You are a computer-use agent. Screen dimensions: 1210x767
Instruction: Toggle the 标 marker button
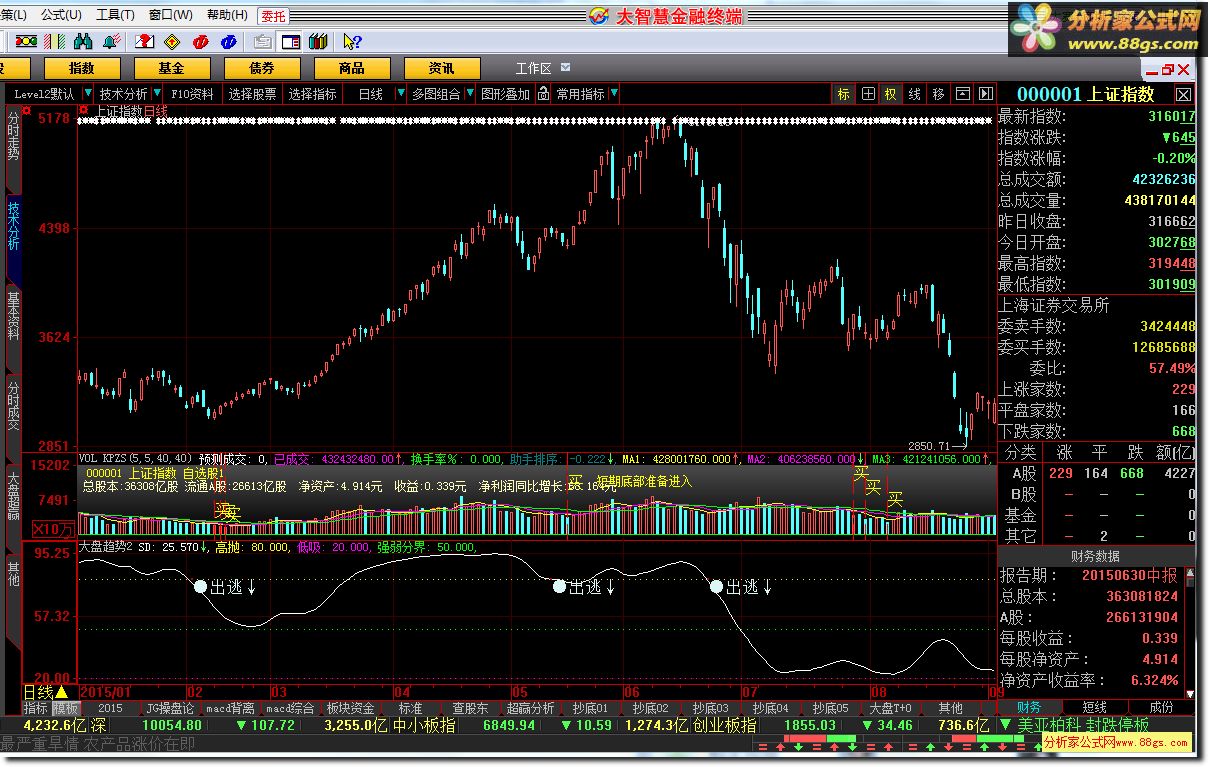[x=844, y=94]
